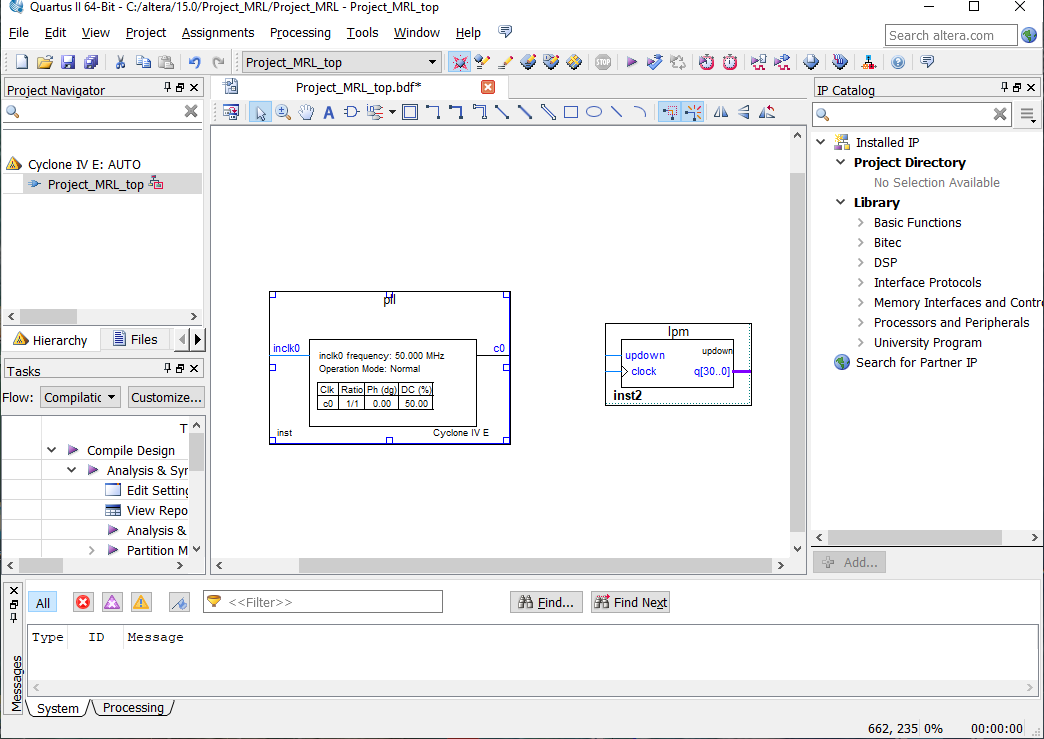This screenshot has height=739, width=1044.
Task: Select the Oval drawing tool
Action: (594, 112)
